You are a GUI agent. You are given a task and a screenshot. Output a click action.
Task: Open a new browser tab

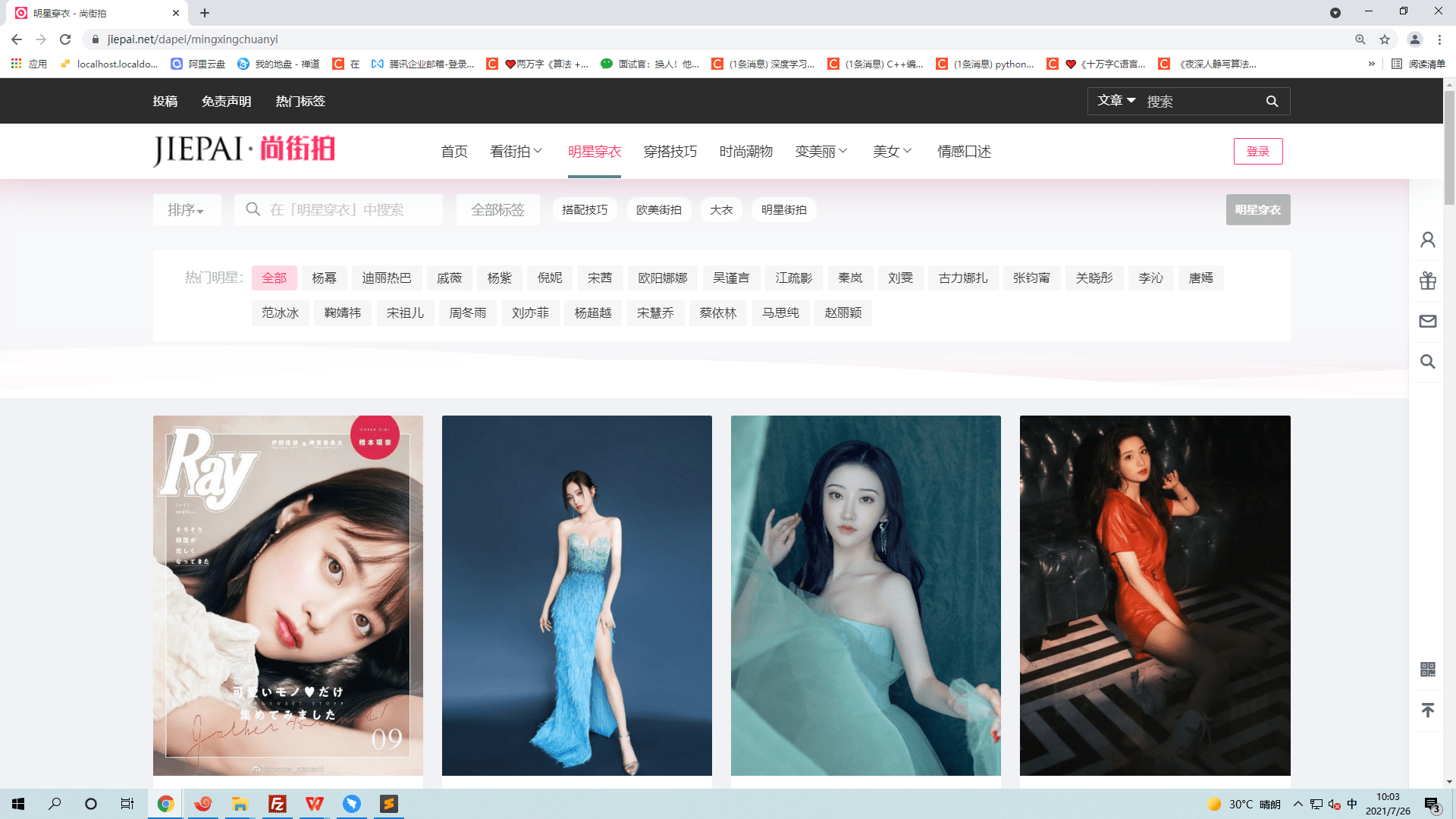coord(205,13)
